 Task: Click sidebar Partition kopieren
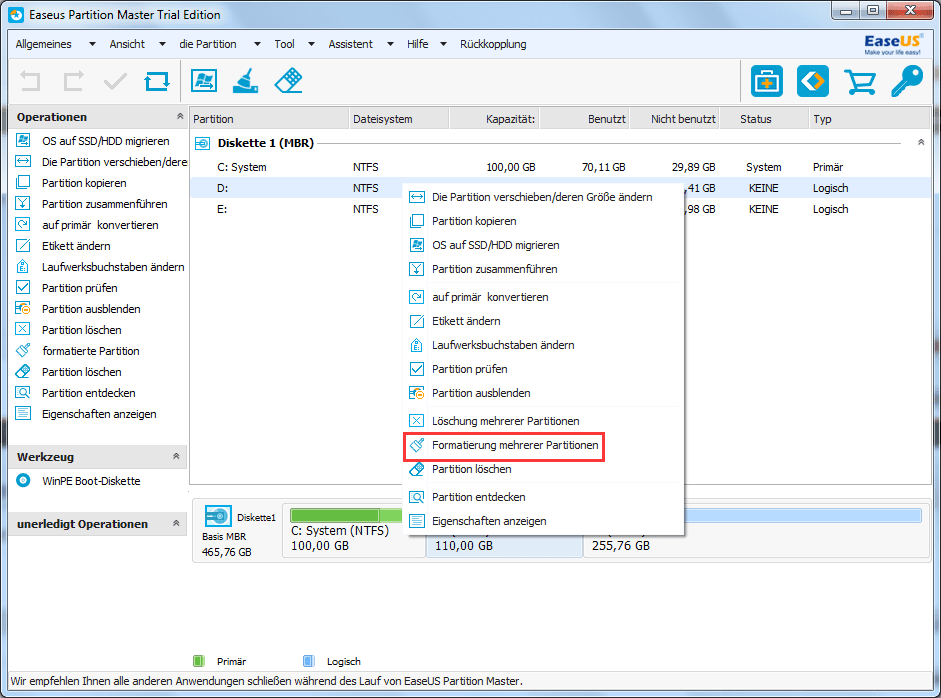(84, 183)
